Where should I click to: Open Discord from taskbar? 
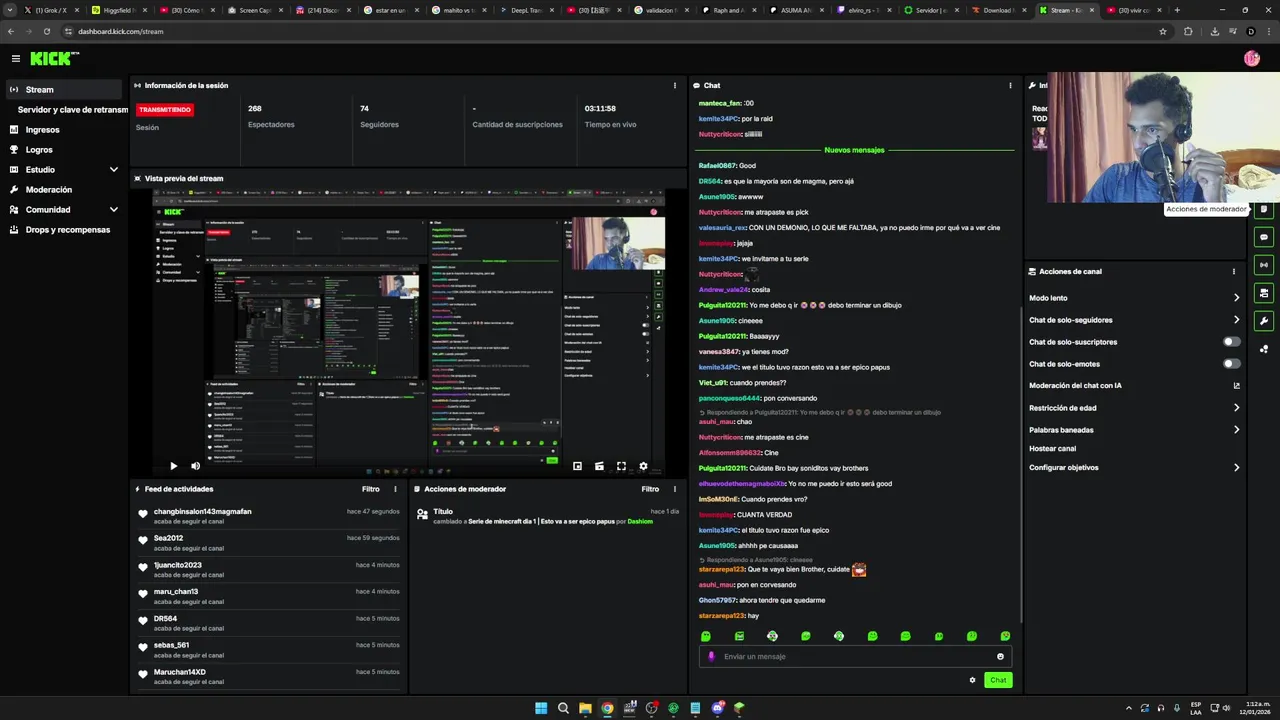pyautogui.click(x=717, y=708)
